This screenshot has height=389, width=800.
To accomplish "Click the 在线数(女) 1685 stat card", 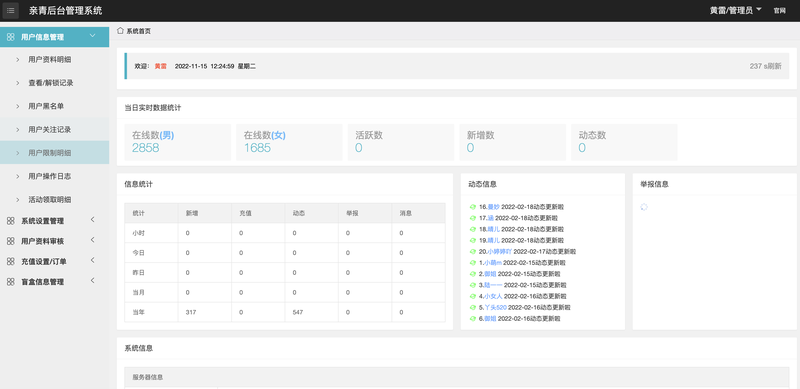I will pyautogui.click(x=289, y=142).
